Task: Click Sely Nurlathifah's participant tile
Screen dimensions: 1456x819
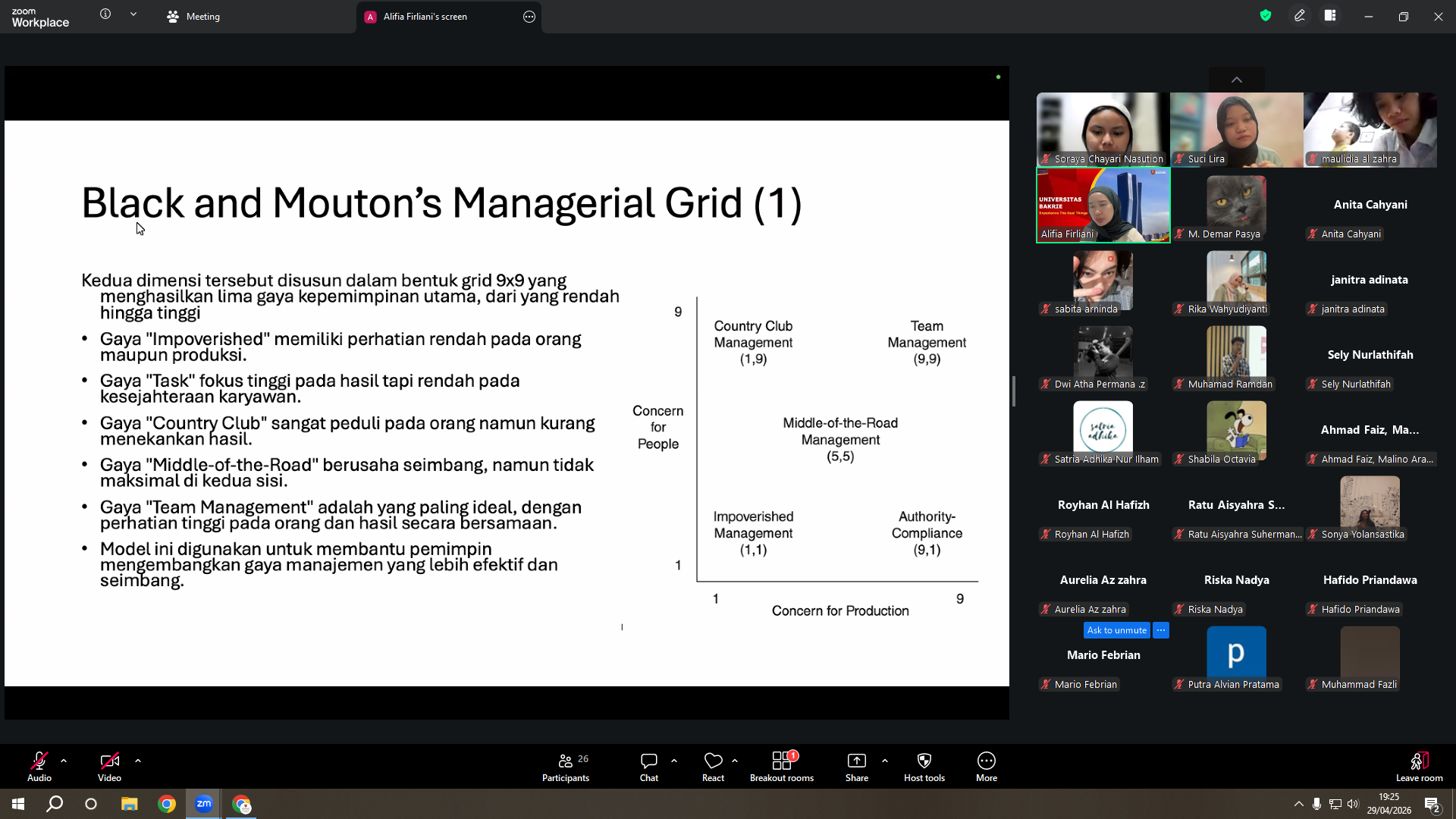Action: [x=1370, y=355]
